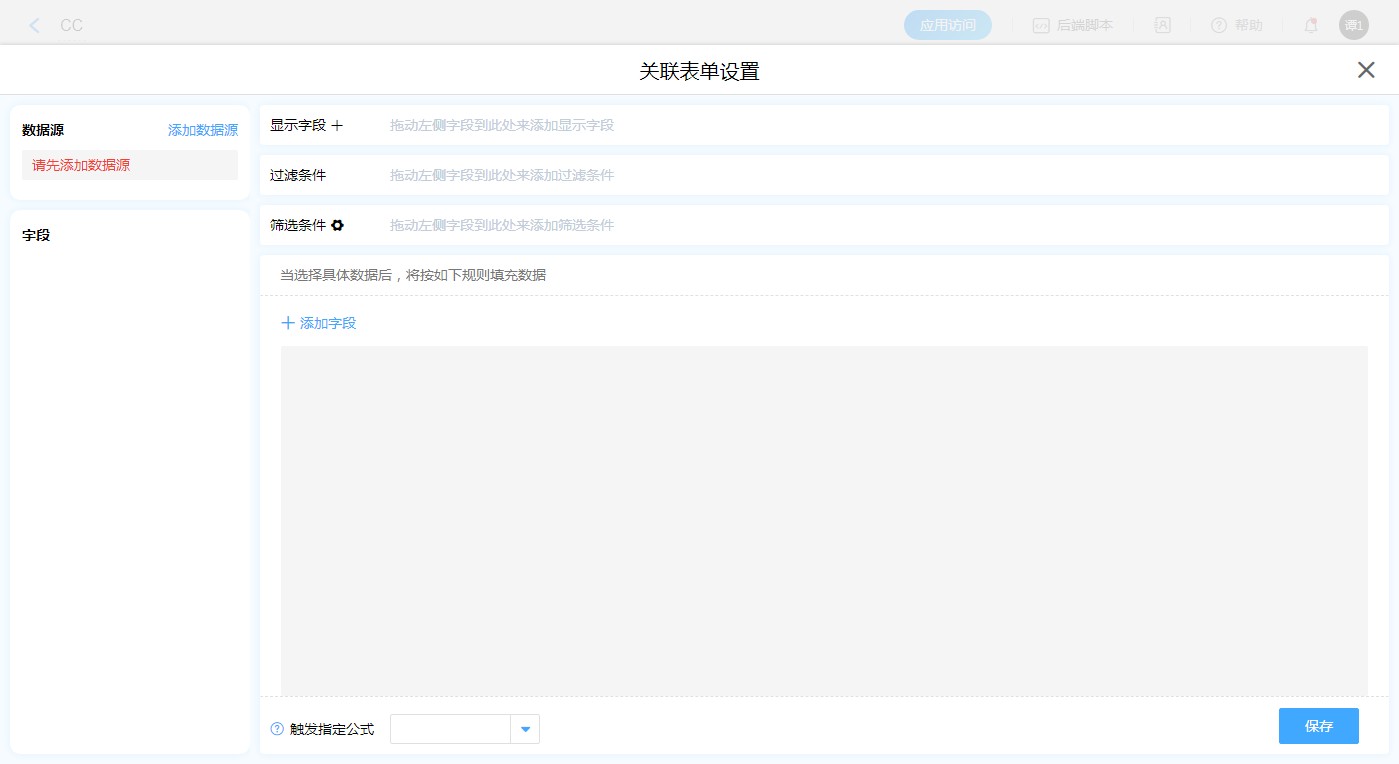
Task: Click the question mark beside 触发指定公式
Action: (277, 729)
